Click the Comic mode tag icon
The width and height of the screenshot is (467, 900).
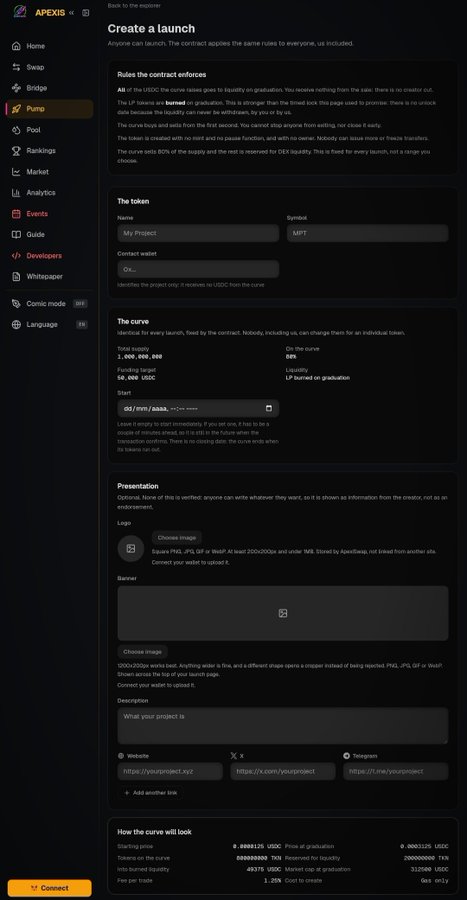16,304
